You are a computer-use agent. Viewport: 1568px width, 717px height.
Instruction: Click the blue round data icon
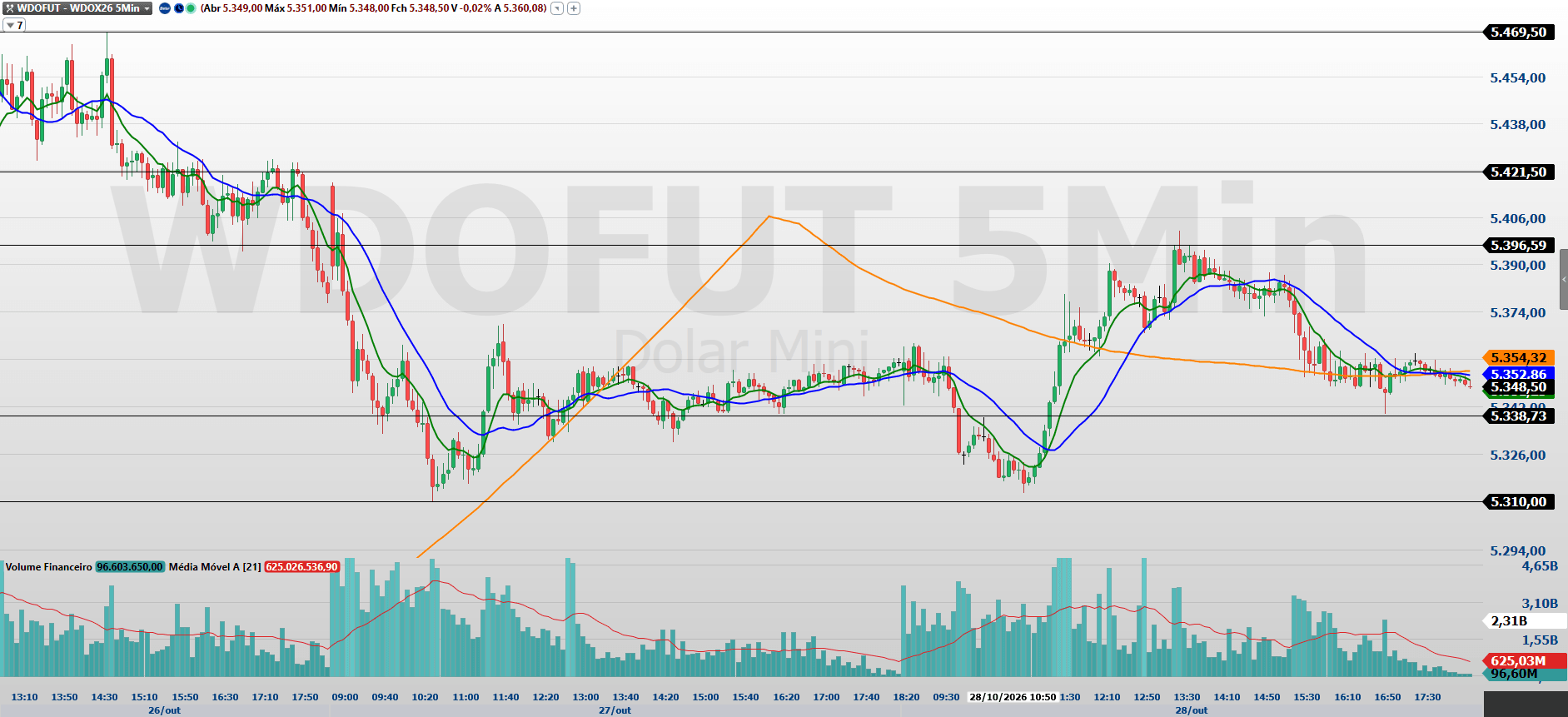tap(165, 8)
